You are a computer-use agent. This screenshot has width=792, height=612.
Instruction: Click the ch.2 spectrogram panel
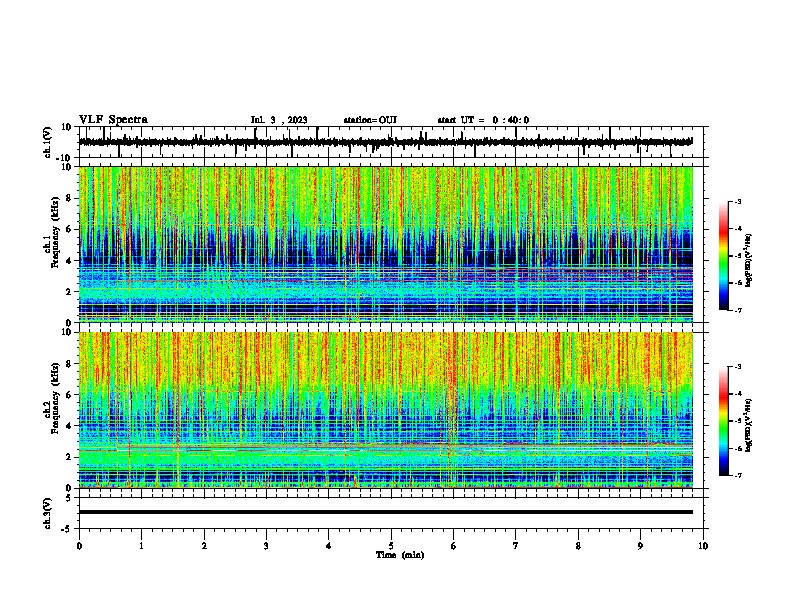click(x=386, y=410)
